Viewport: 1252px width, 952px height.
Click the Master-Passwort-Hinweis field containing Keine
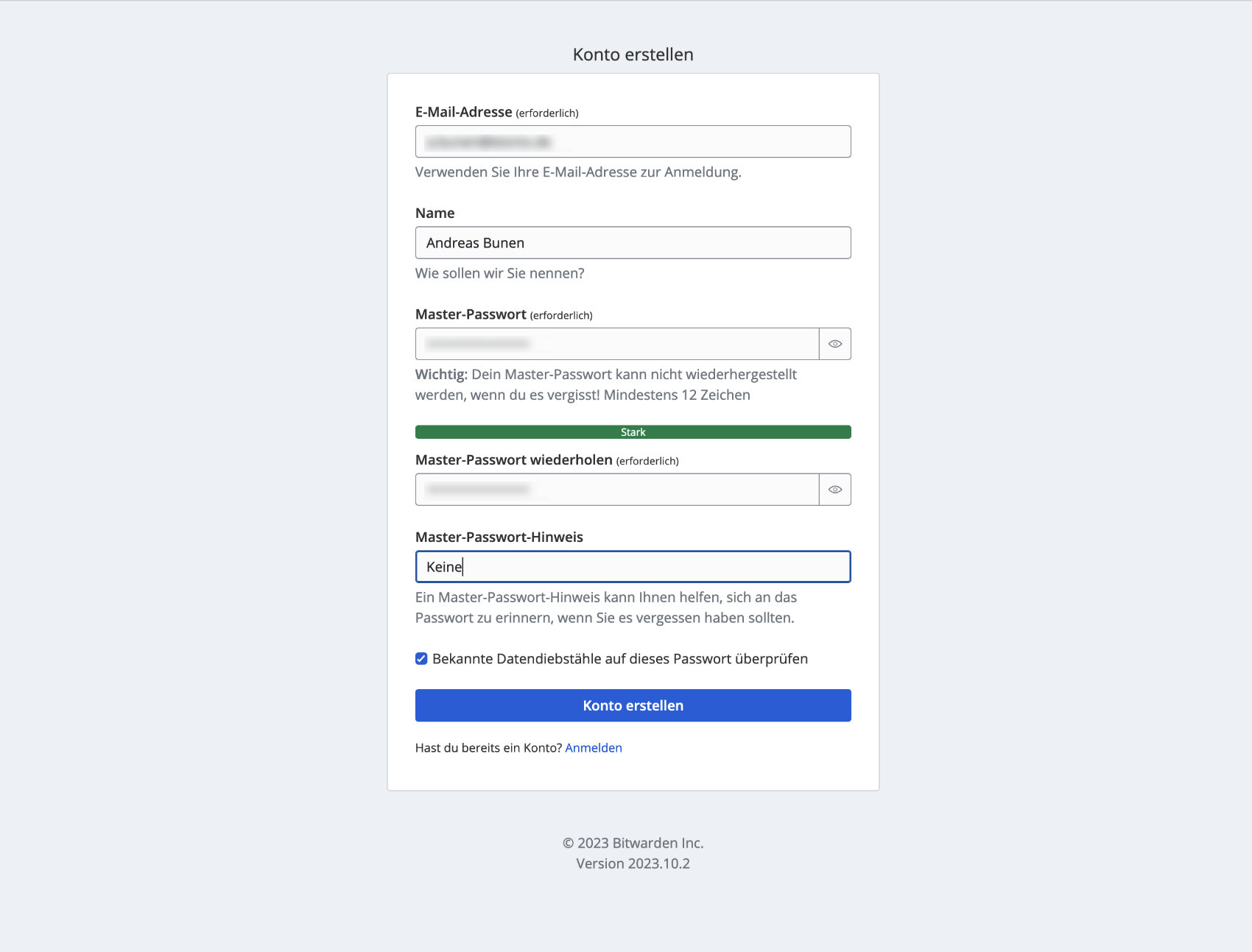tap(633, 567)
